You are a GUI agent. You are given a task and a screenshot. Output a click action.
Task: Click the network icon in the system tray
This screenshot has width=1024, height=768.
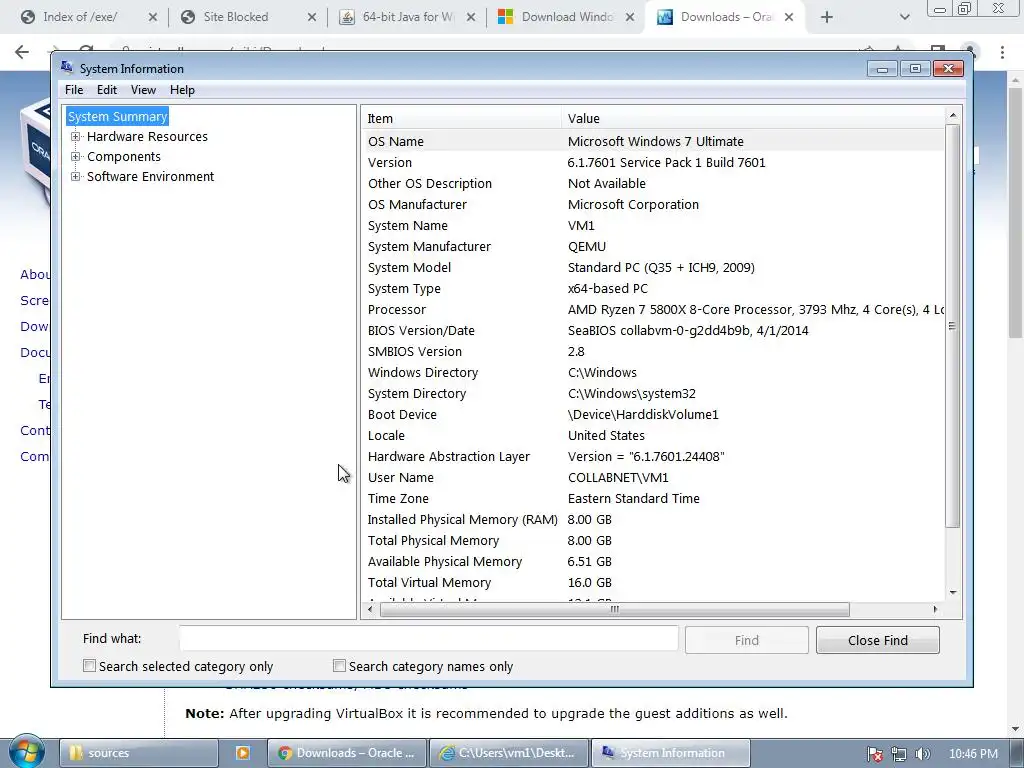[899, 754]
